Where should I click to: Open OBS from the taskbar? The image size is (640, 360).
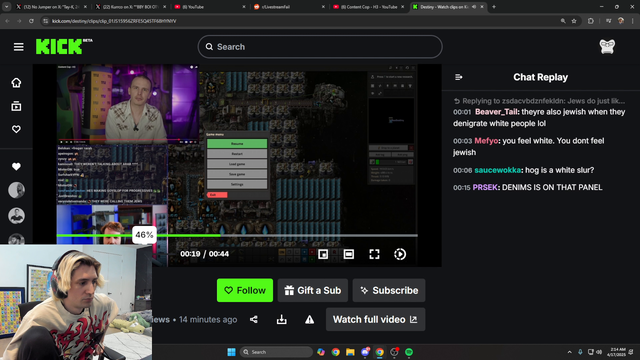click(x=394, y=352)
